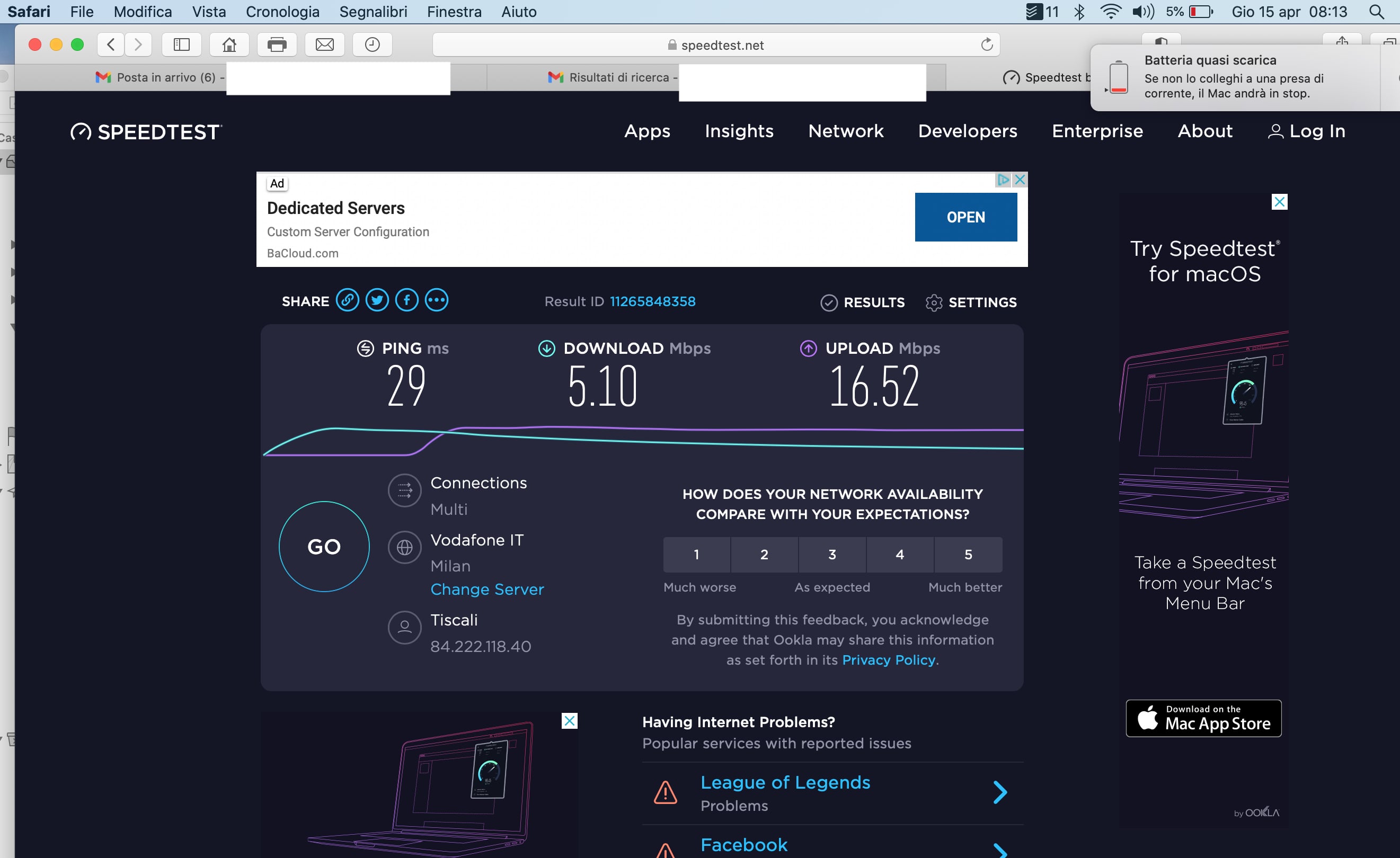This screenshot has width=1400, height=858.
Task: Open the About navigation link
Action: tap(1205, 131)
